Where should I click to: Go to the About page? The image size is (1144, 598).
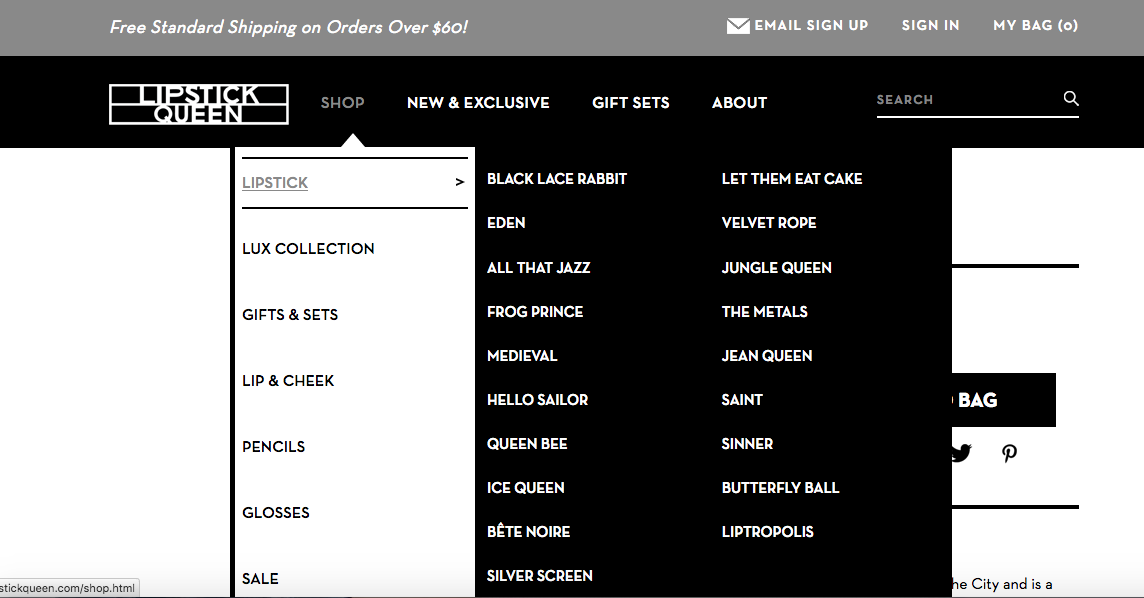[739, 102]
